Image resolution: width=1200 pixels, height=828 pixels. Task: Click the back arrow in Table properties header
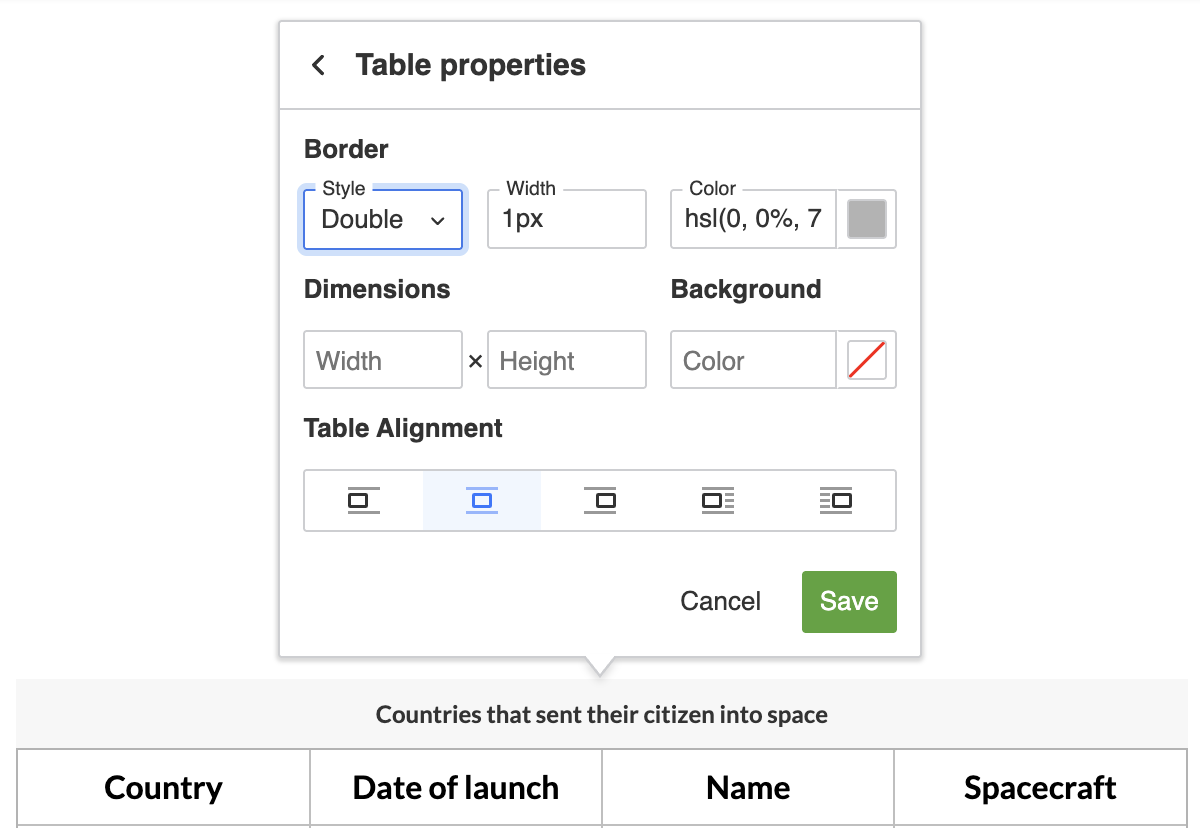317,64
